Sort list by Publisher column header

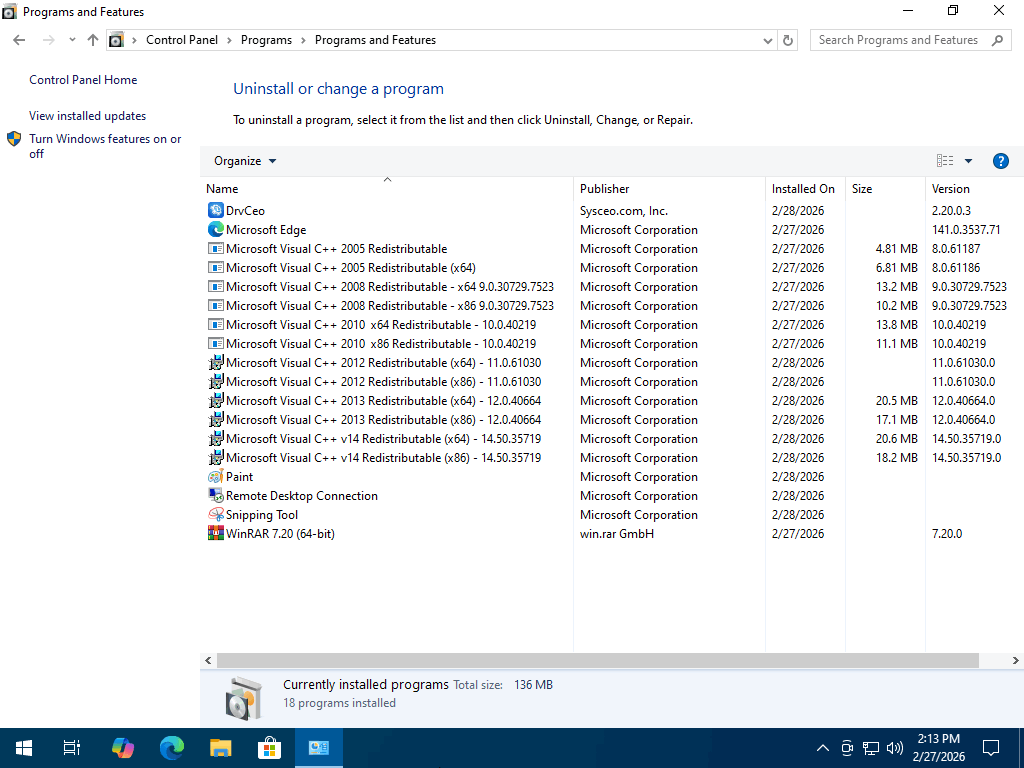(x=605, y=189)
